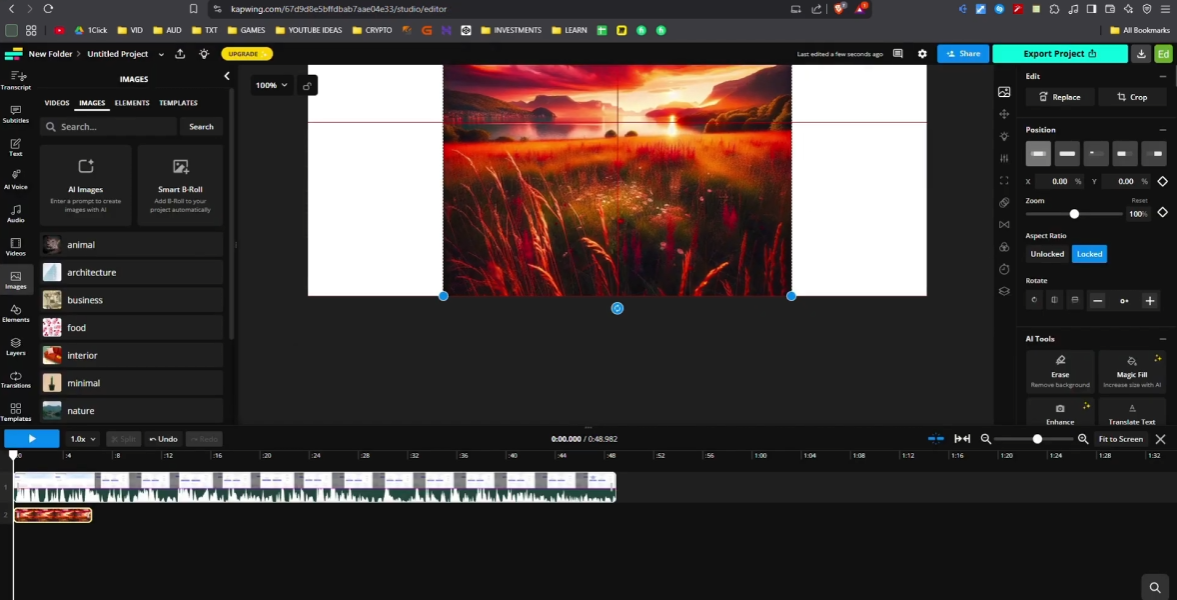Switch to the Templates tab
This screenshot has height=600, width=1177.
[x=178, y=103]
